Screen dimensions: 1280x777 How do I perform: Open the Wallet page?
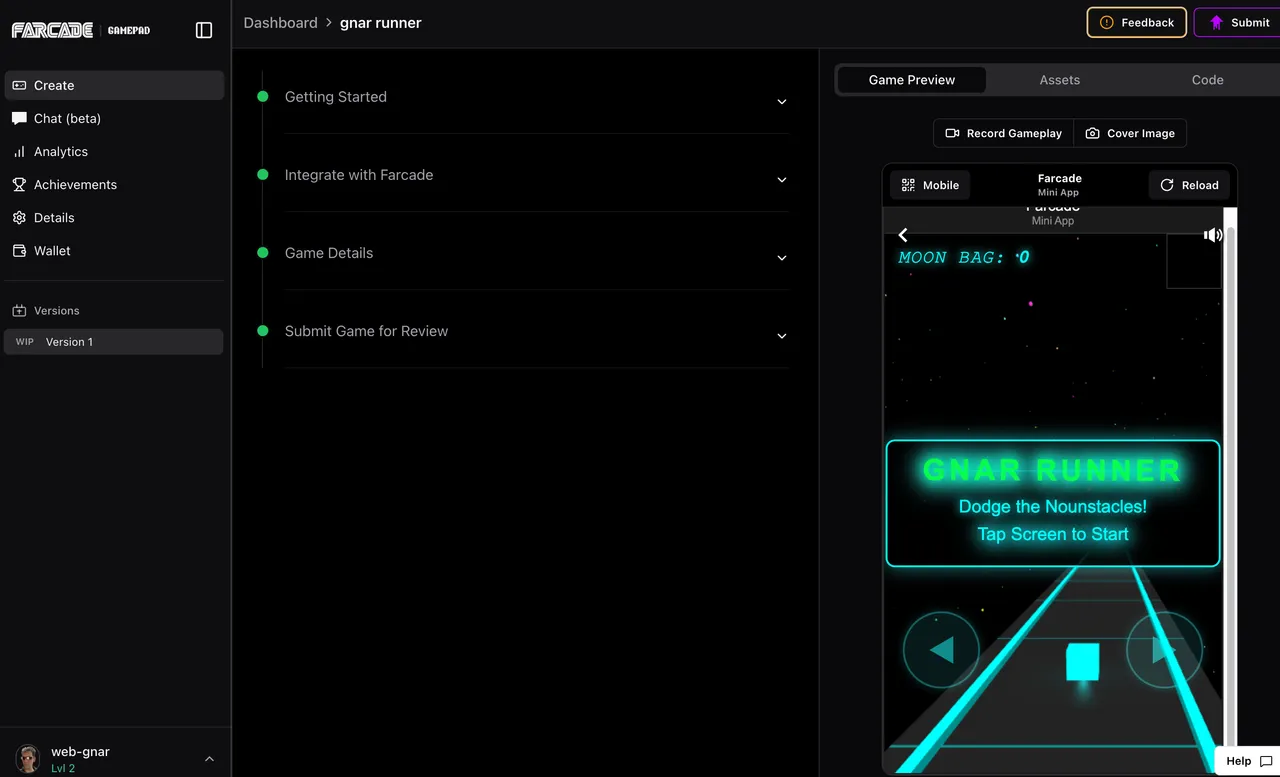pos(114,250)
